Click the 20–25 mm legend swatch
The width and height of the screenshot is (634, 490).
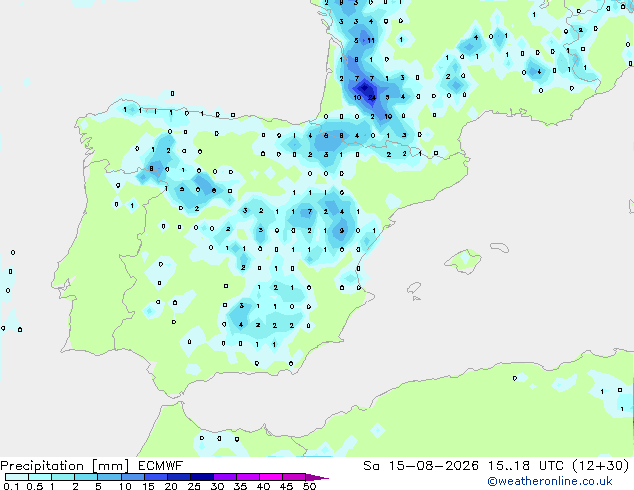point(179,477)
